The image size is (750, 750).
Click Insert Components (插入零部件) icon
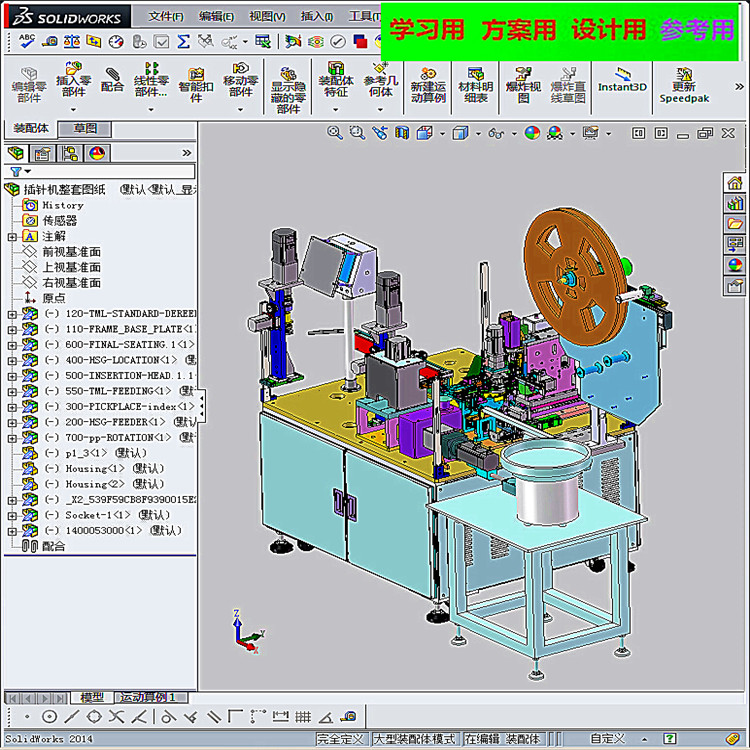point(73,79)
